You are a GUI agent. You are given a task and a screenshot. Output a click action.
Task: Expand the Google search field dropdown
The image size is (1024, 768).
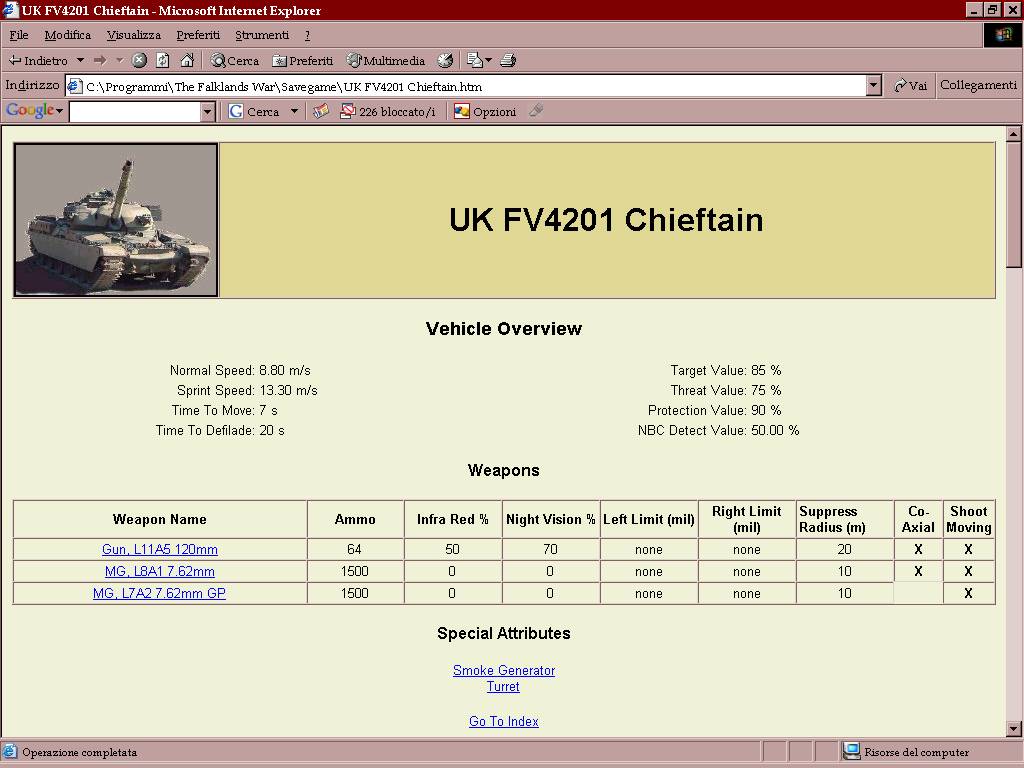(208, 112)
